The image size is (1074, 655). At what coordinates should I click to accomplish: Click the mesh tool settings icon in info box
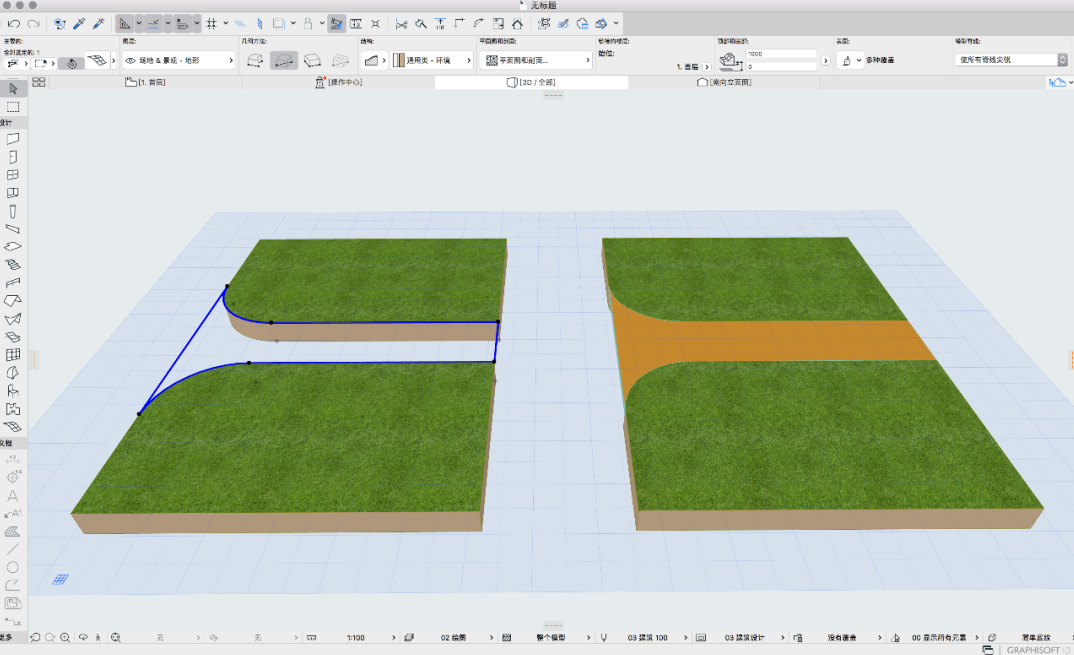(x=97, y=60)
